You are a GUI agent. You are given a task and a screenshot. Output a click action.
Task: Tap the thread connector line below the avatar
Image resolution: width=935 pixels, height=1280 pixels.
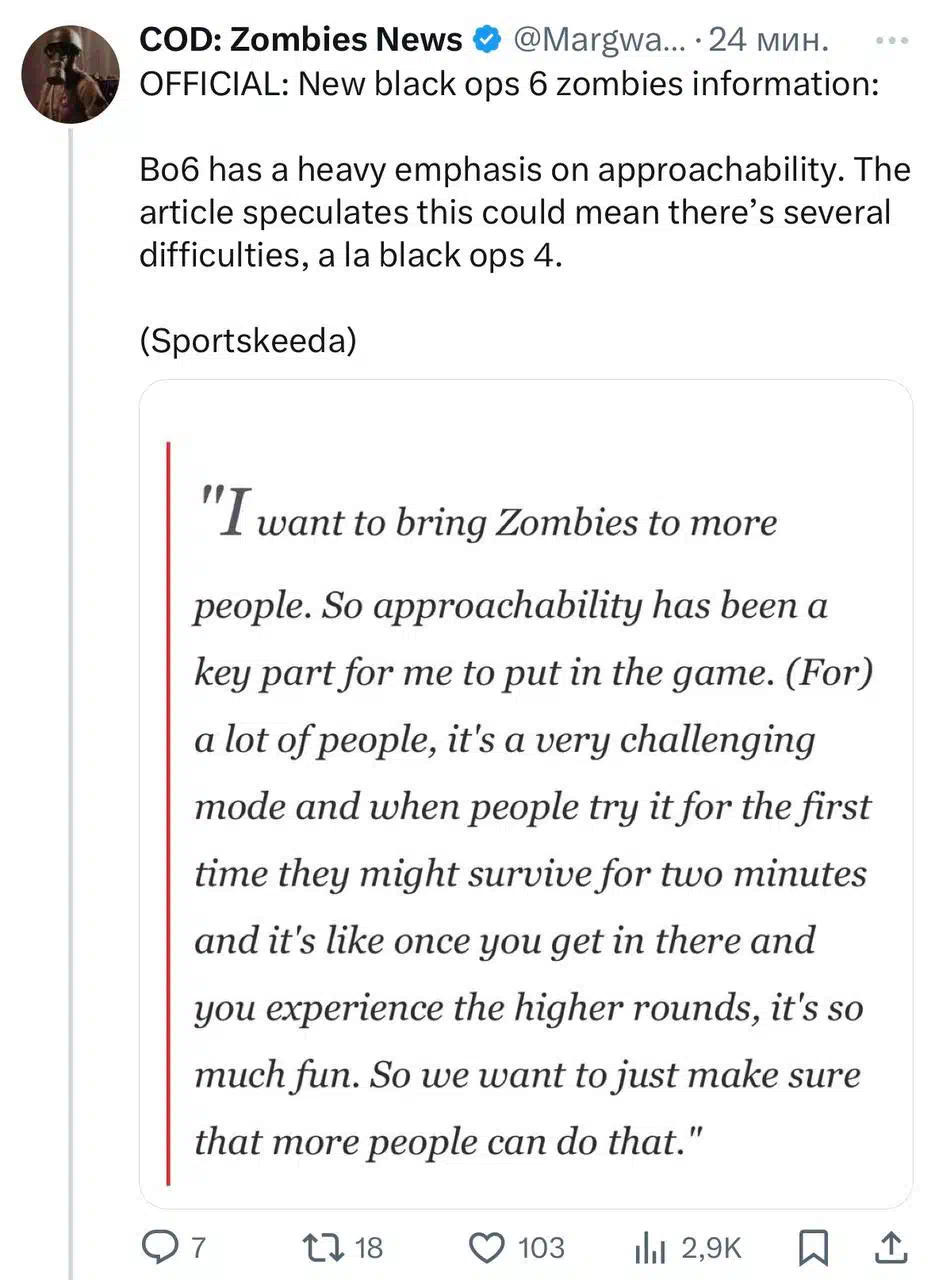70,700
